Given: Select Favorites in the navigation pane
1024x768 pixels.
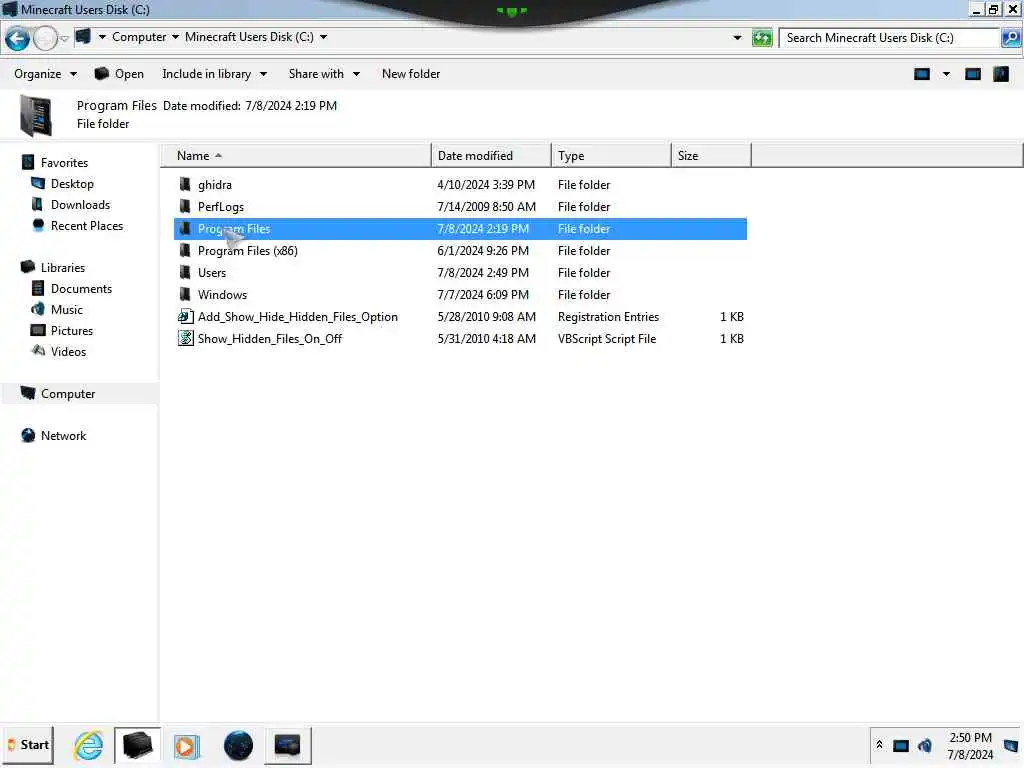Looking at the screenshot, I should coord(64,163).
